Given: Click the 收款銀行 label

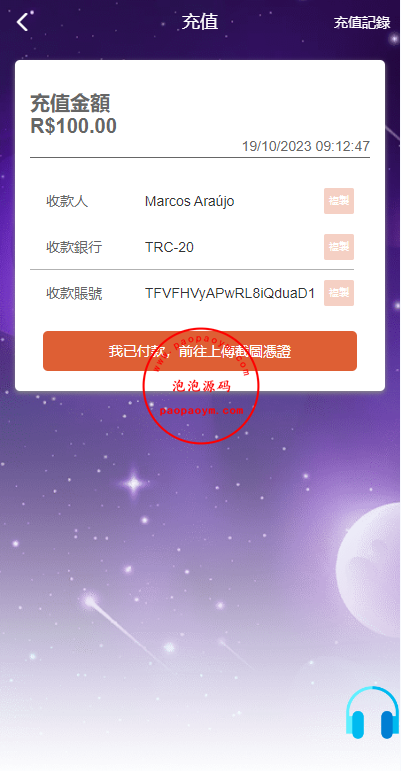Looking at the screenshot, I should click(74, 247).
